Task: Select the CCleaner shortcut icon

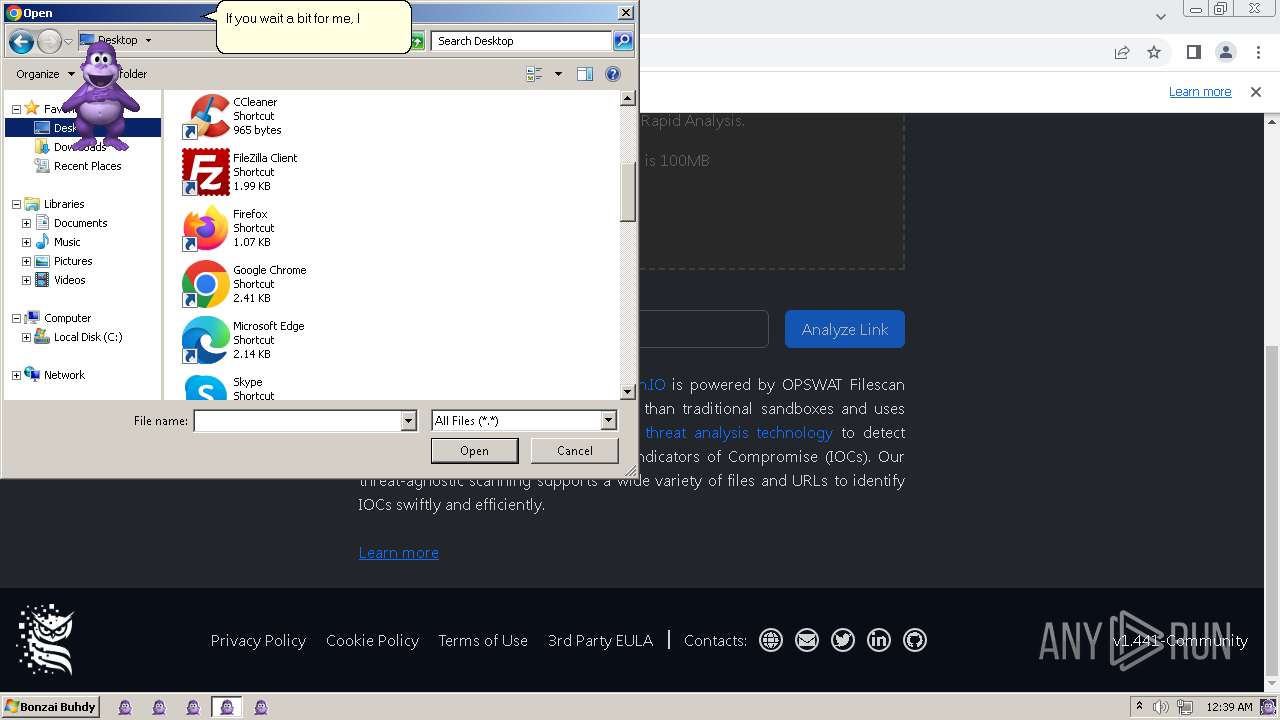Action: pos(206,116)
